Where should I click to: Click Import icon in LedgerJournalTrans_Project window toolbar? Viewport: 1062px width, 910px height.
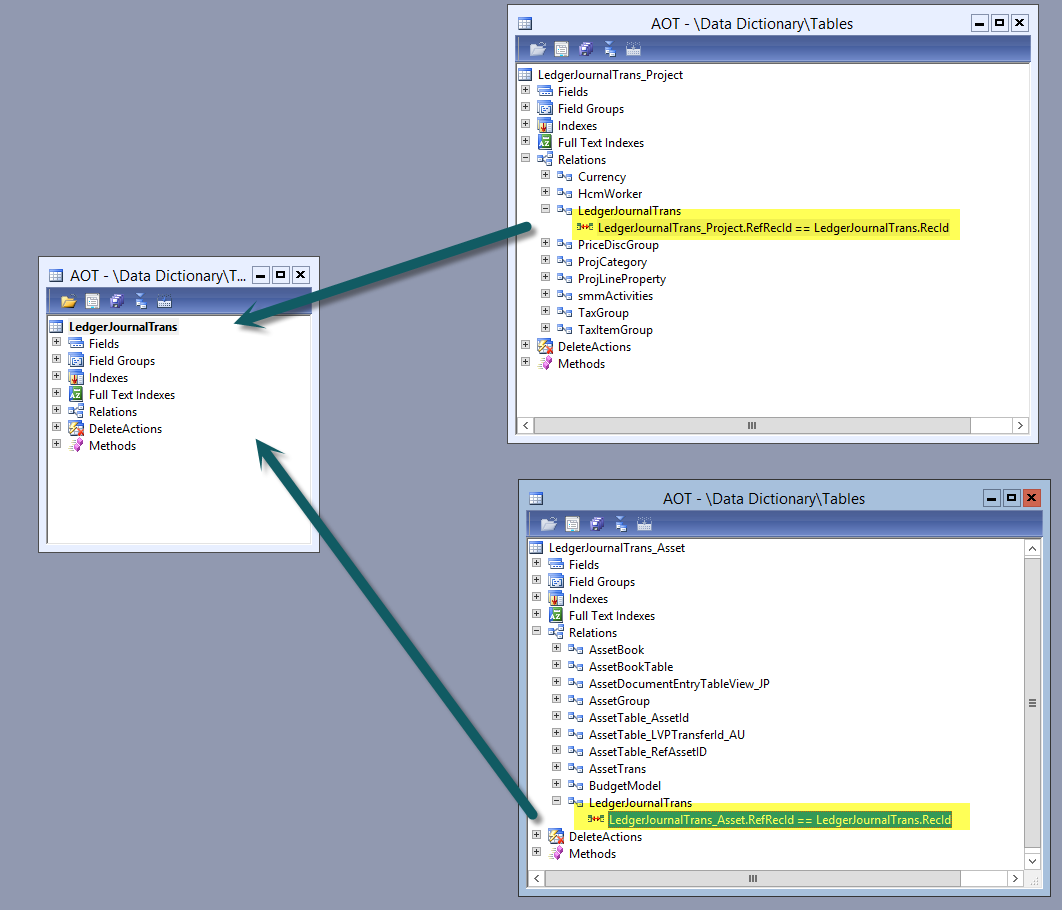609,49
